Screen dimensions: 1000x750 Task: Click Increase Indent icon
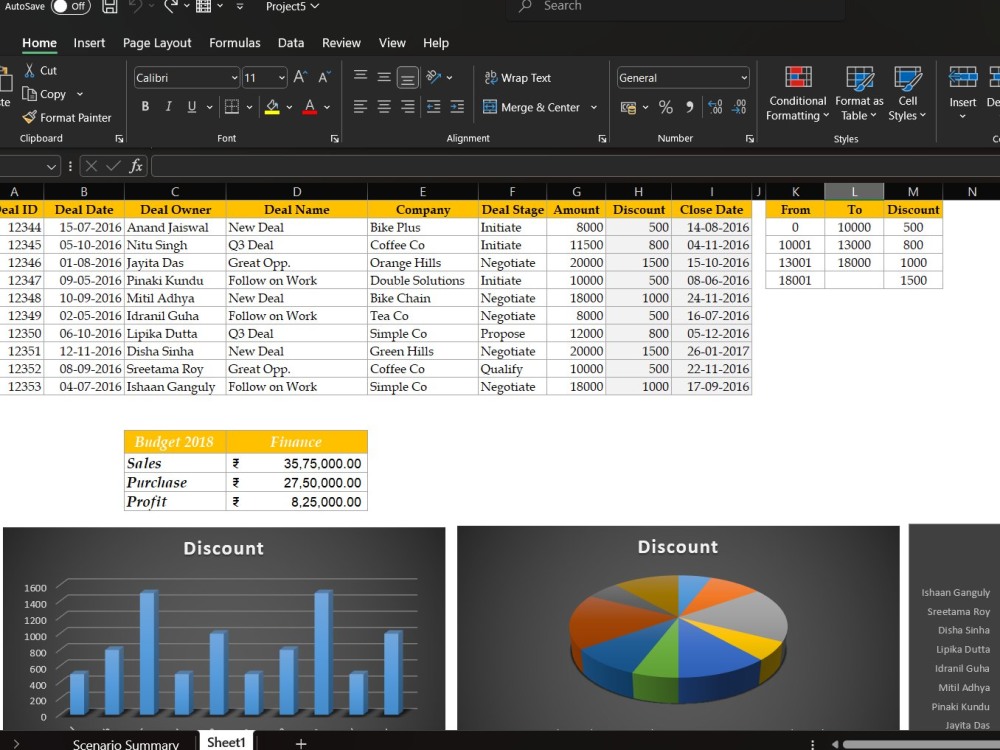pyautogui.click(x=457, y=107)
